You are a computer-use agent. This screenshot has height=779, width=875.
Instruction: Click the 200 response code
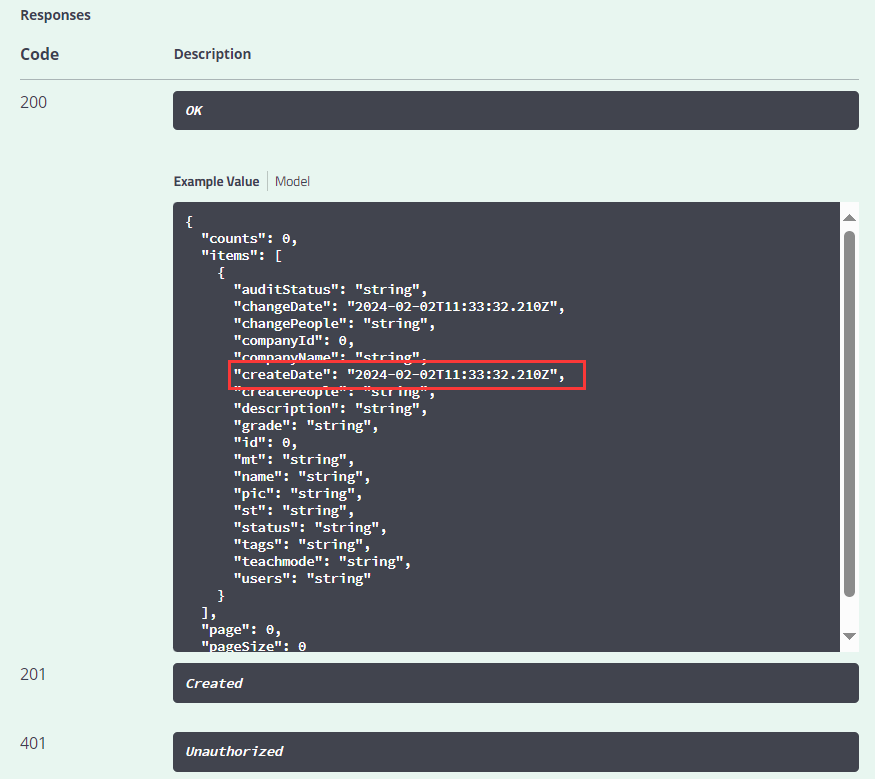(x=33, y=102)
